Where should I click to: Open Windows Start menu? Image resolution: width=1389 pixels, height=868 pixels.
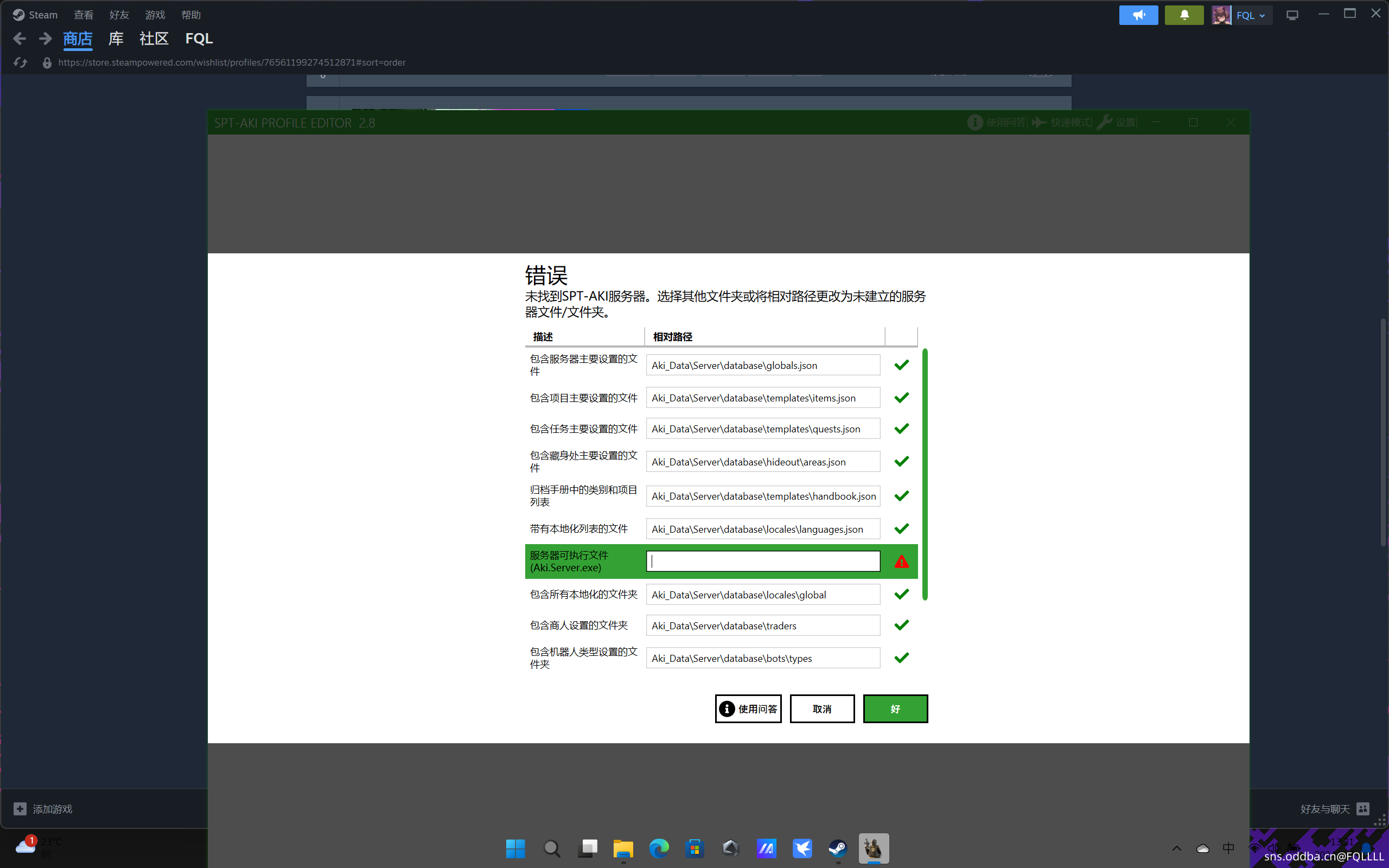[515, 848]
